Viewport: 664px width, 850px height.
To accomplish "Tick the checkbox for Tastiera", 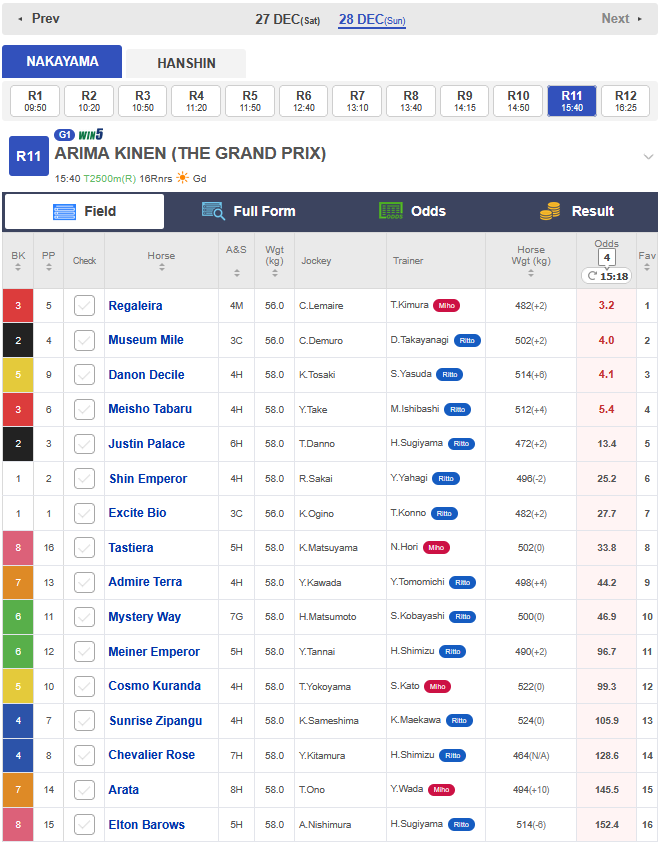I will pyautogui.click(x=84, y=548).
